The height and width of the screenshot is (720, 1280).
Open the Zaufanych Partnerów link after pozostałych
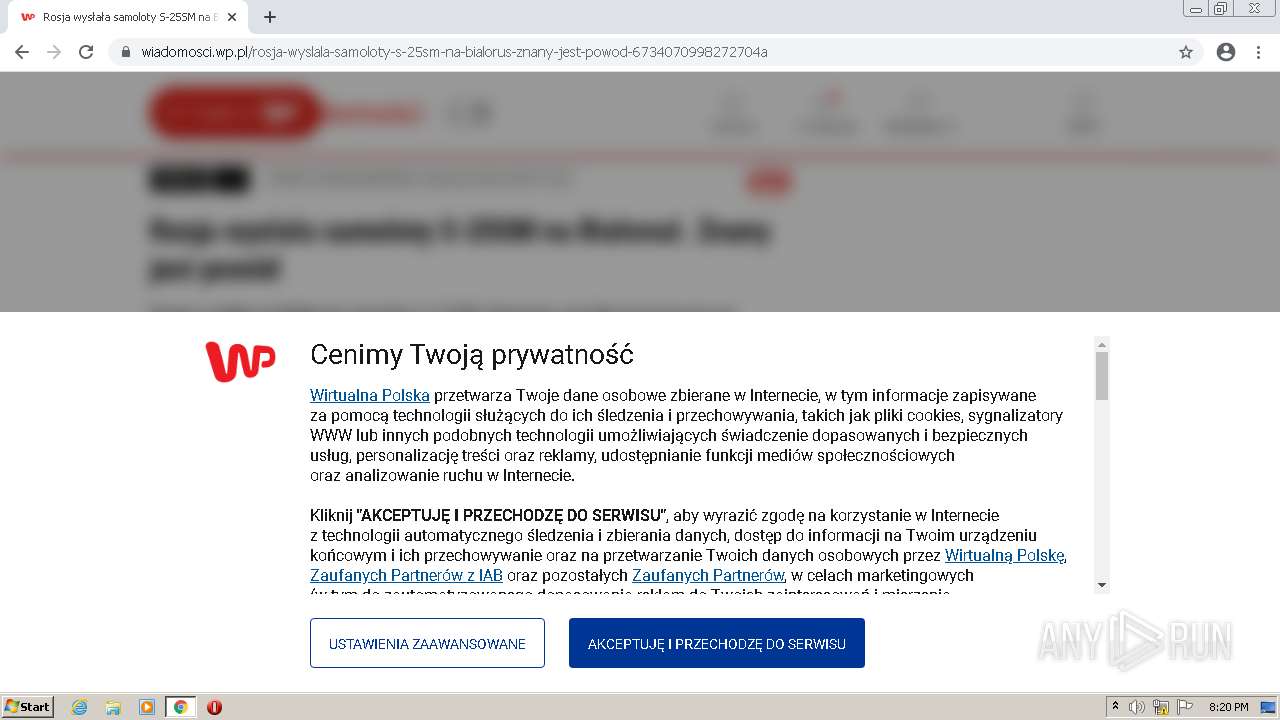click(708, 575)
